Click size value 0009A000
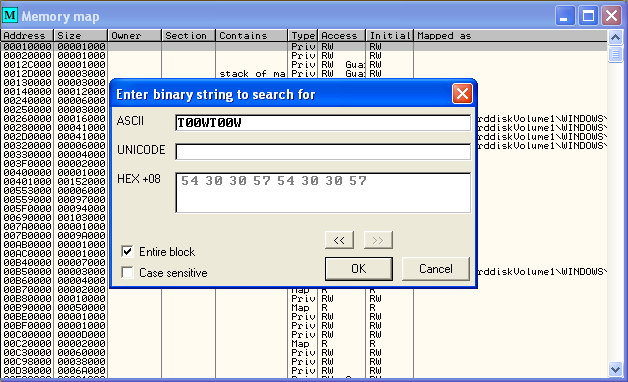 point(81,235)
